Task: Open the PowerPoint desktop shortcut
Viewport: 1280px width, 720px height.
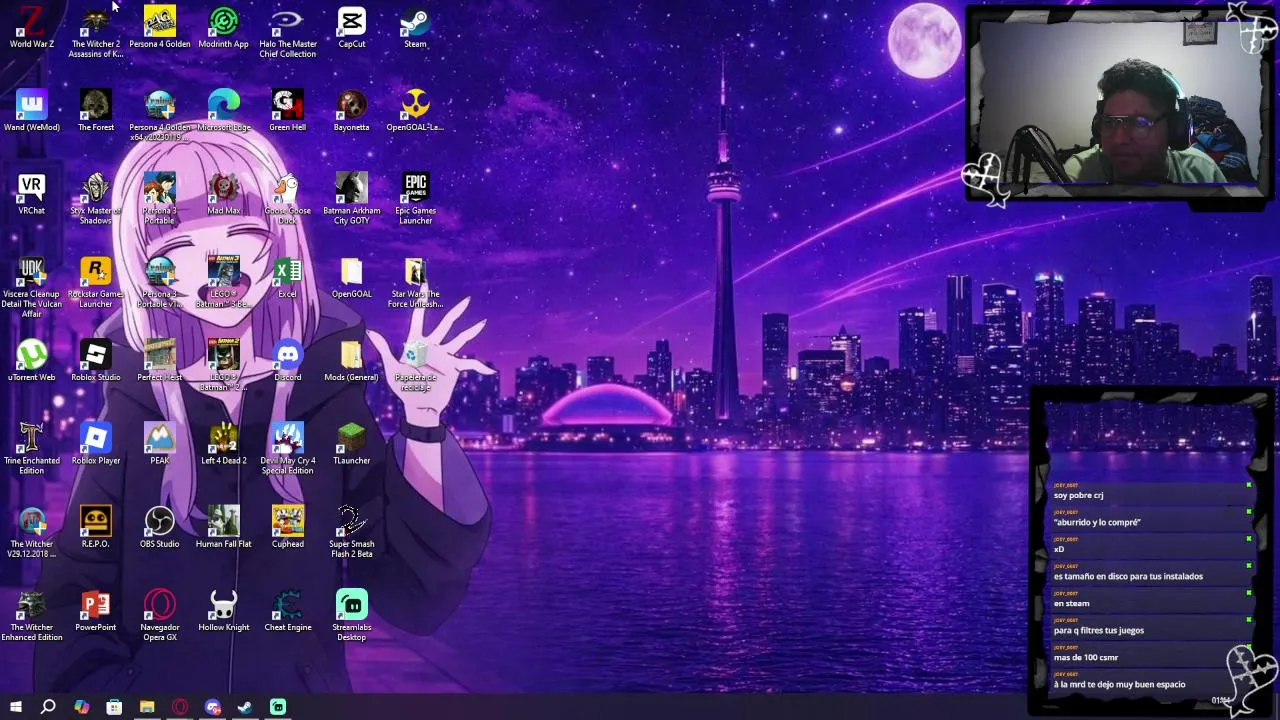Action: pos(96,611)
